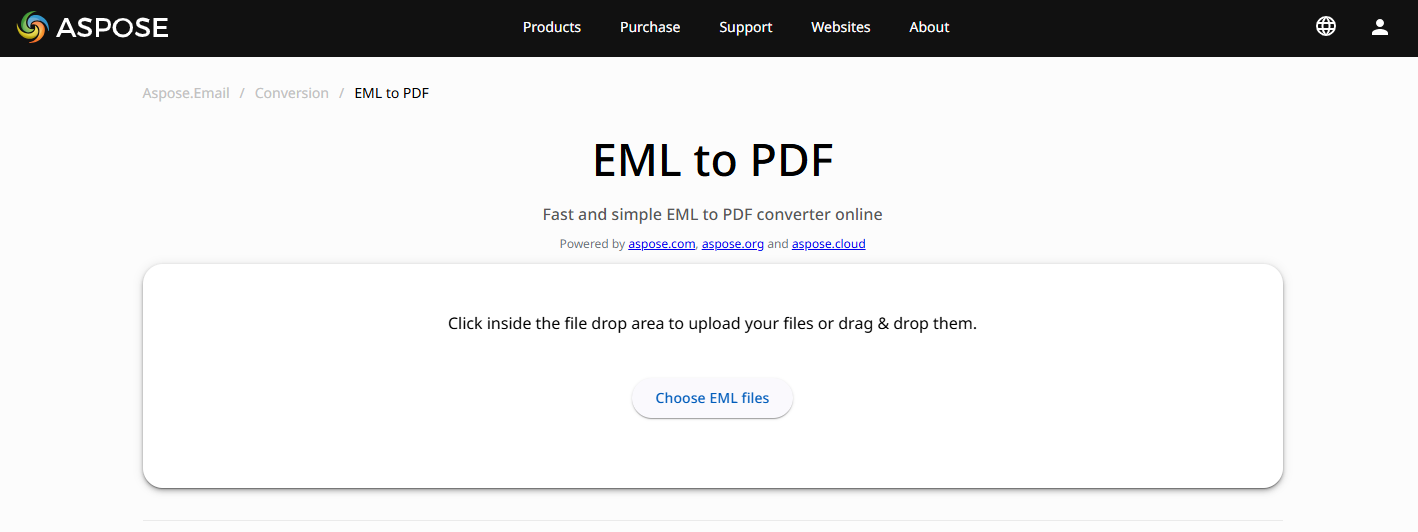The height and width of the screenshot is (532, 1418).
Task: Click the large EML to PDF heading
Action: pyautogui.click(x=713, y=160)
